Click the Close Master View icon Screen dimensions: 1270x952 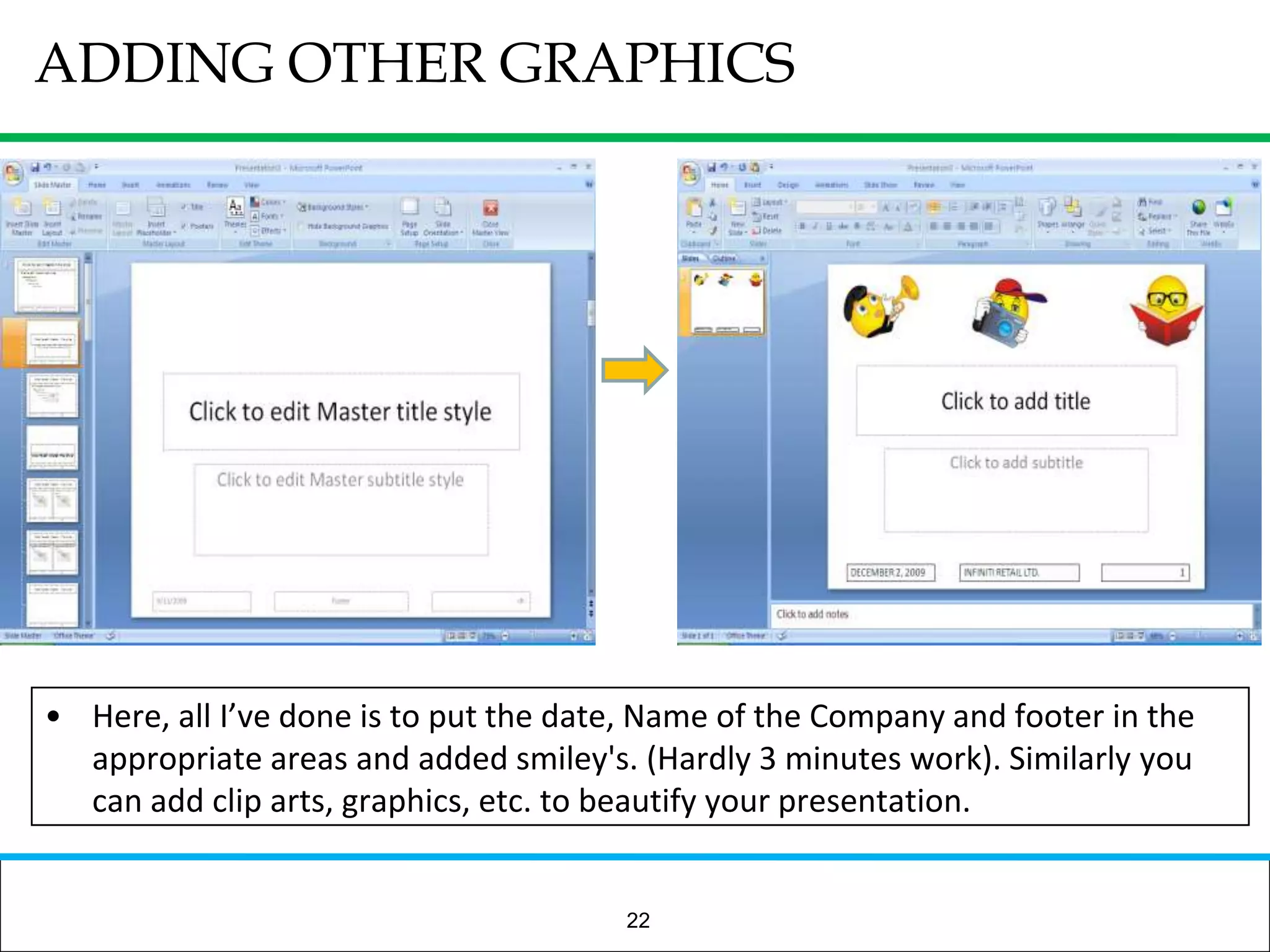point(490,208)
